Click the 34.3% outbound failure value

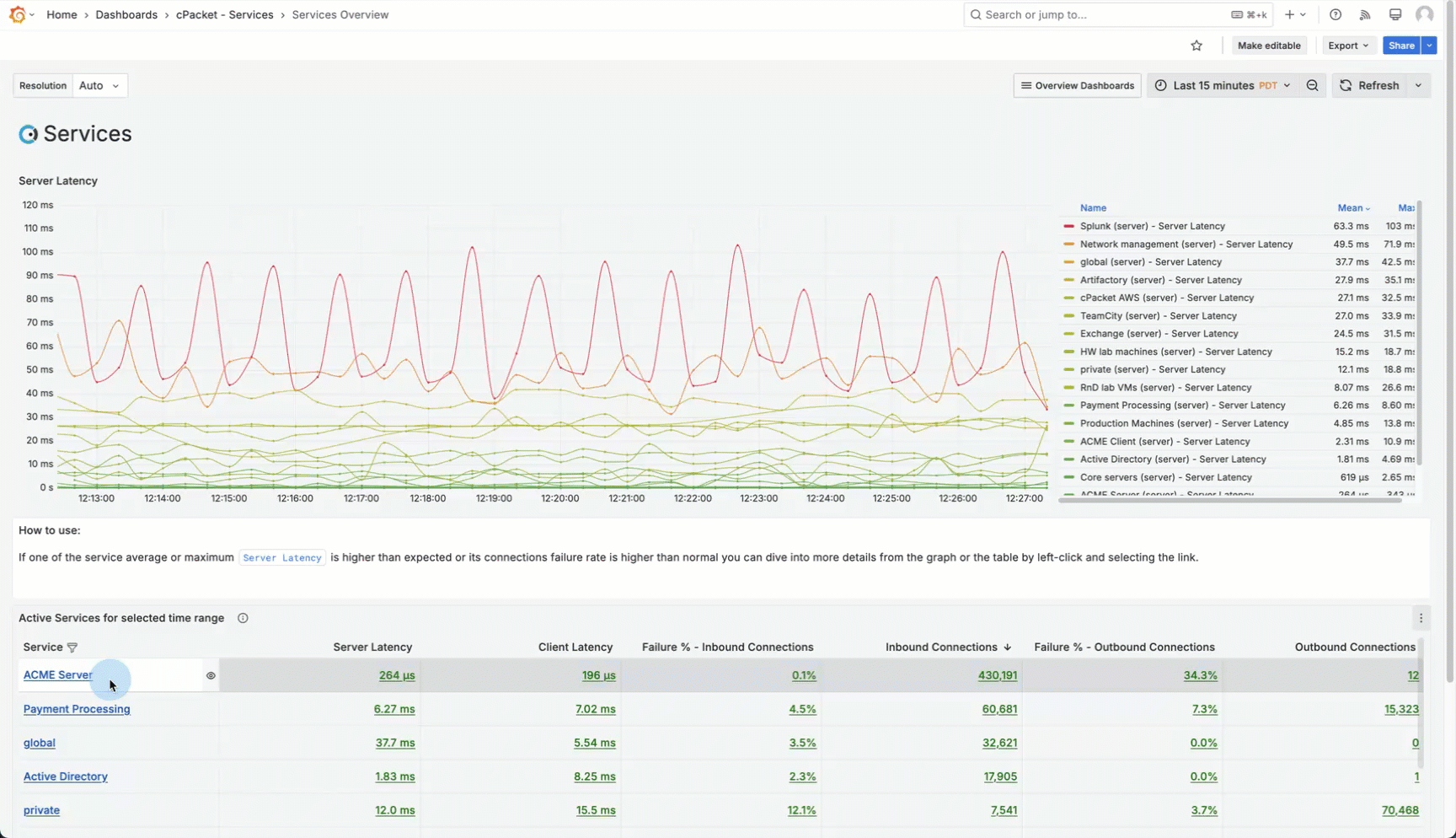coord(1201,675)
